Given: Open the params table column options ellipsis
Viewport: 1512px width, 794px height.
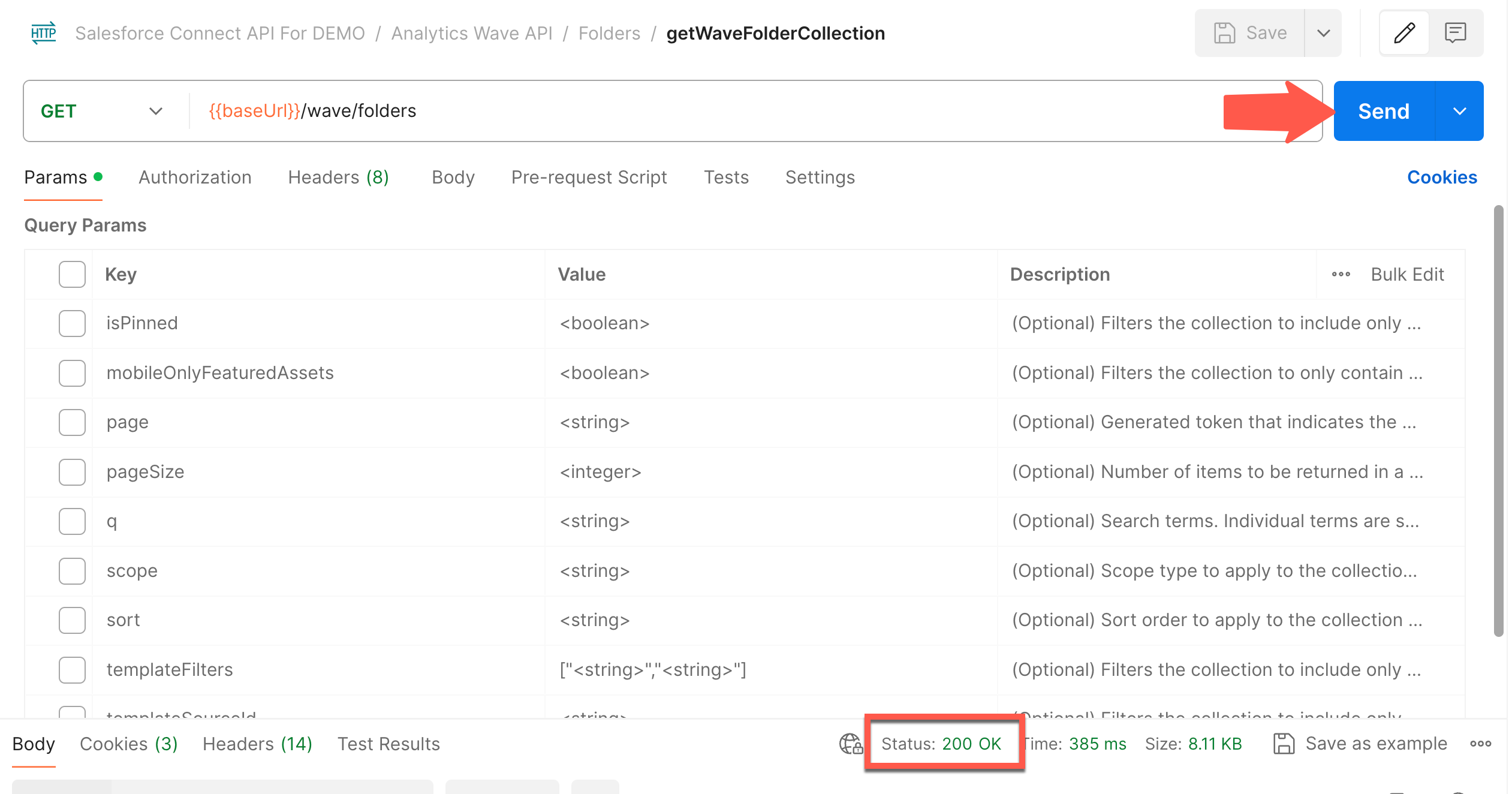Looking at the screenshot, I should pyautogui.click(x=1341, y=275).
